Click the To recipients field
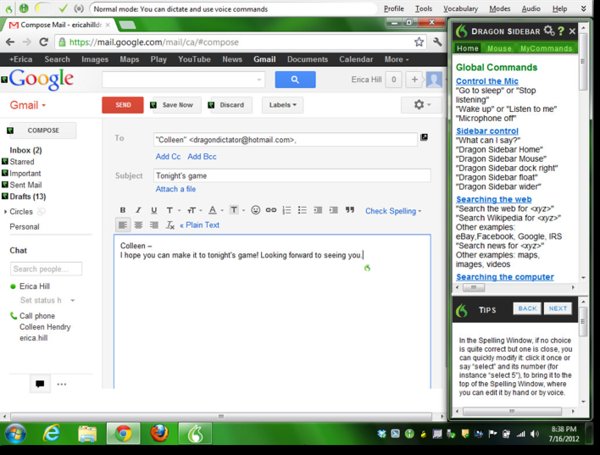This screenshot has width=600, height=455. pyautogui.click(x=285, y=140)
